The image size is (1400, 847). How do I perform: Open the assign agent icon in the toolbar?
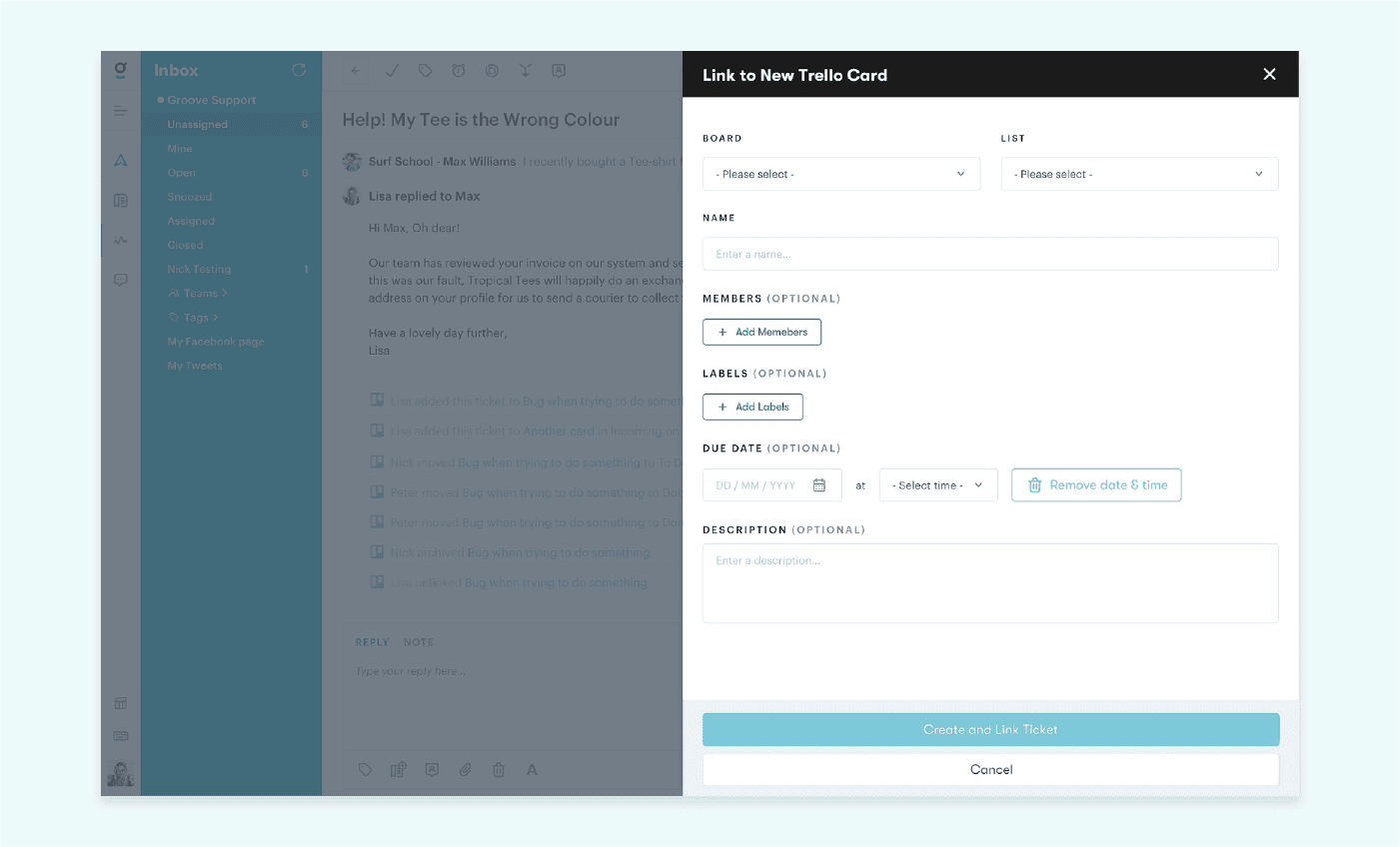coord(559,71)
